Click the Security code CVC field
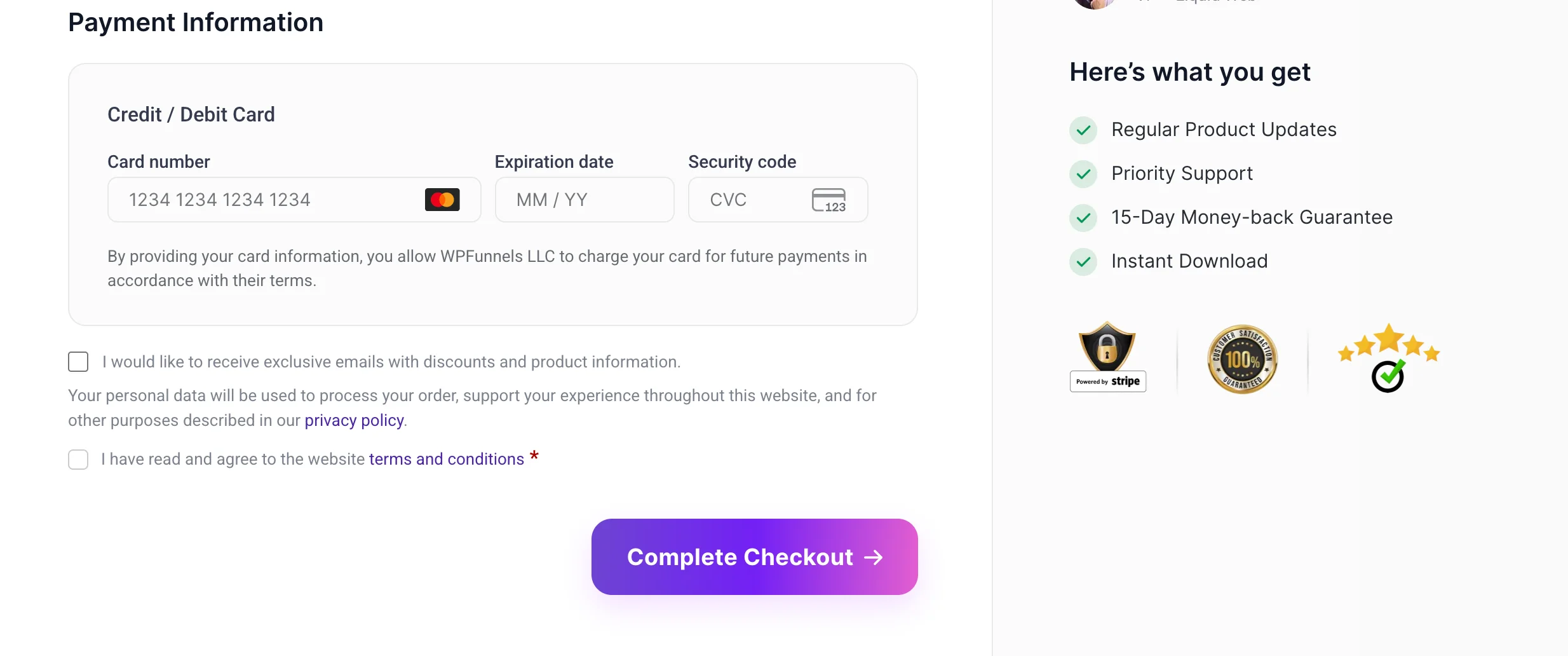Image resolution: width=1568 pixels, height=656 pixels. click(x=750, y=200)
